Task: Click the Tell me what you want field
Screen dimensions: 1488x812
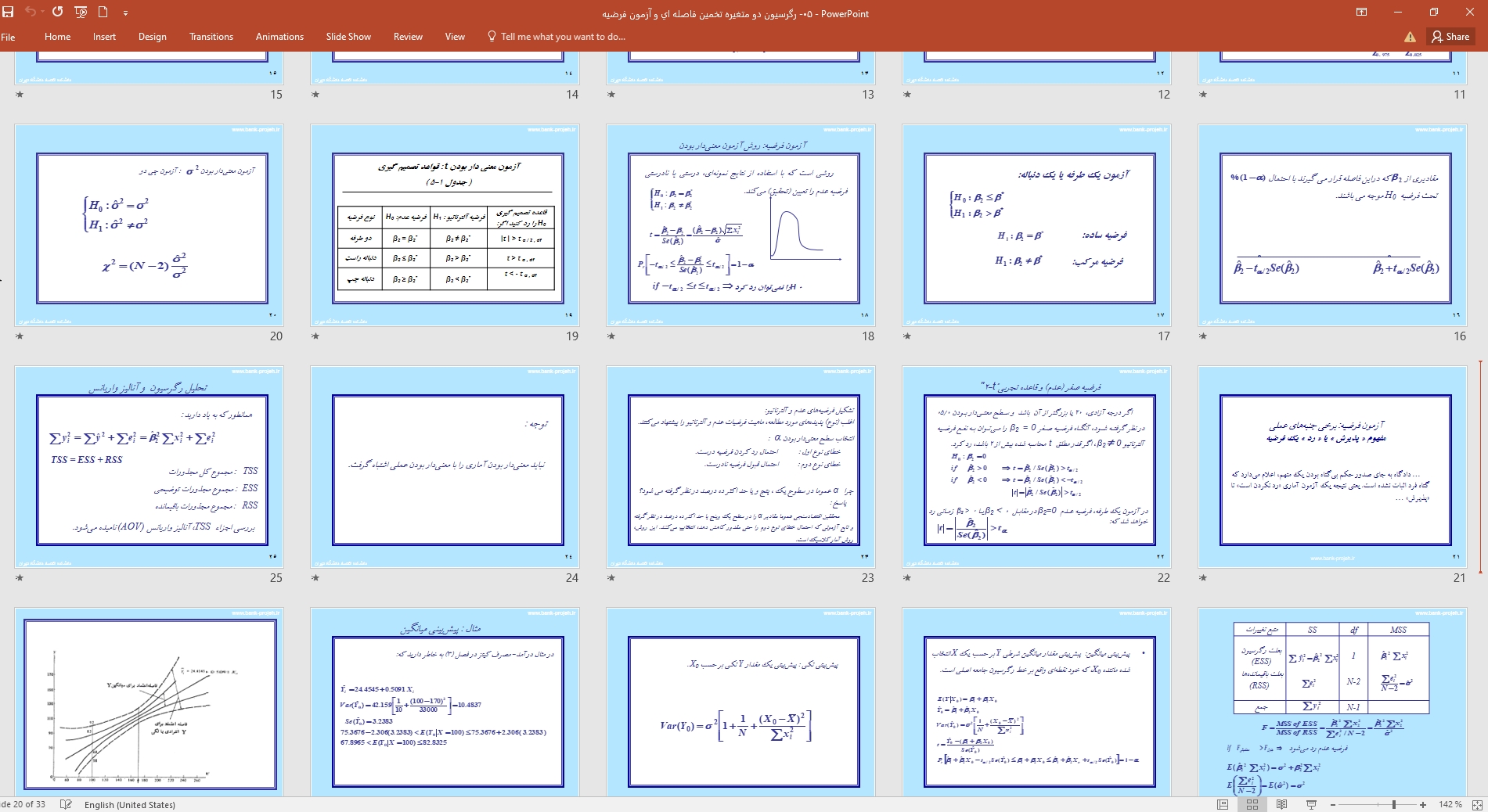Action: click(x=562, y=37)
